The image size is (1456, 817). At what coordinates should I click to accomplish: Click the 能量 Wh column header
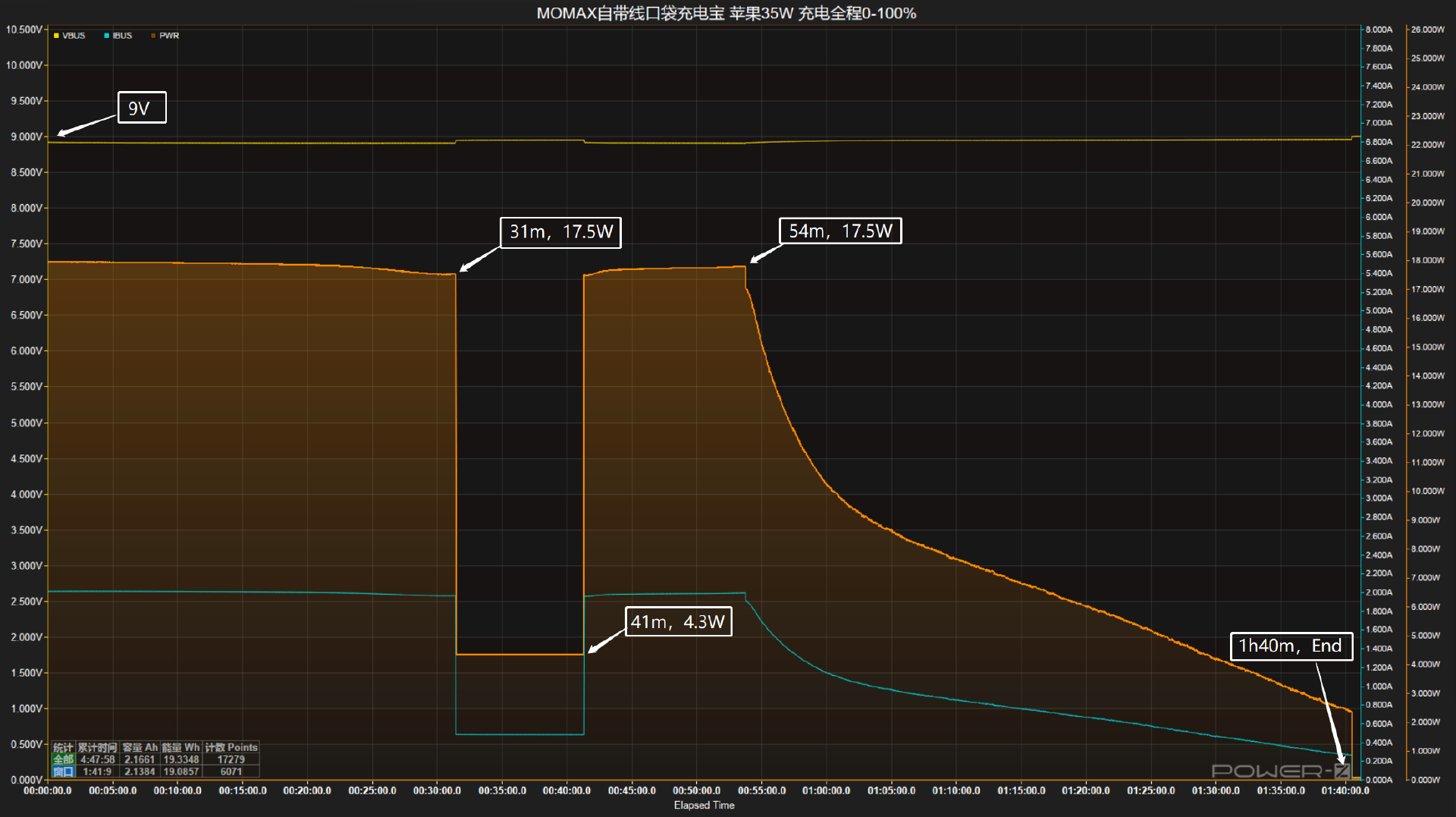click(180, 747)
